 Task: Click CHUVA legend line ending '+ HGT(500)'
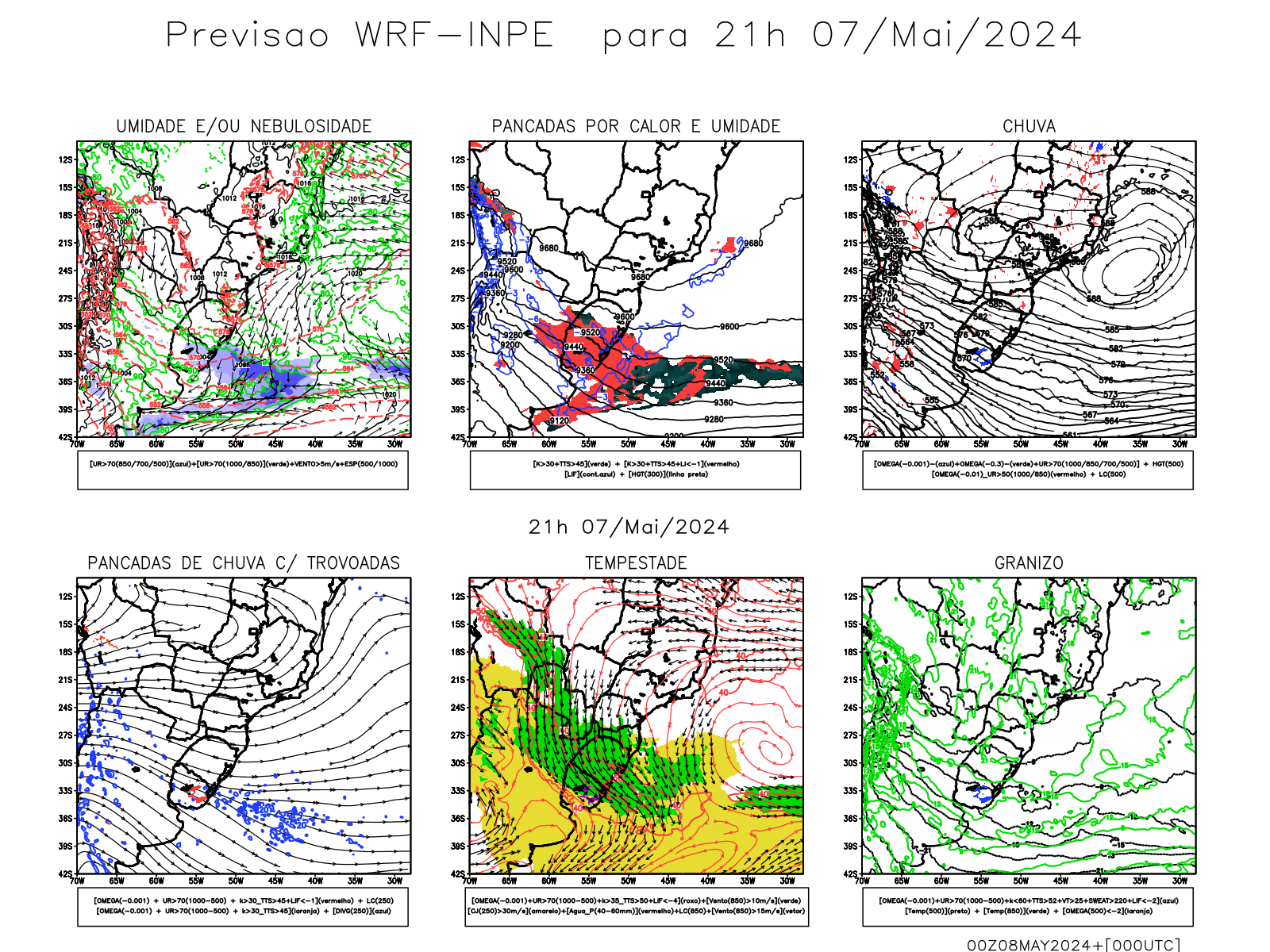1029,464
